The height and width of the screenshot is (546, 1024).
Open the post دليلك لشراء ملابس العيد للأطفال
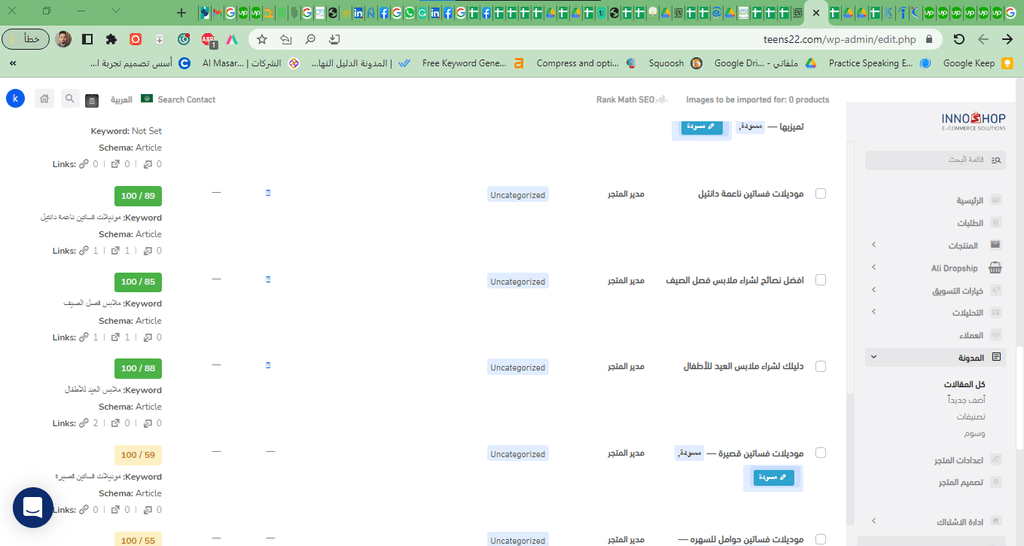(743, 366)
